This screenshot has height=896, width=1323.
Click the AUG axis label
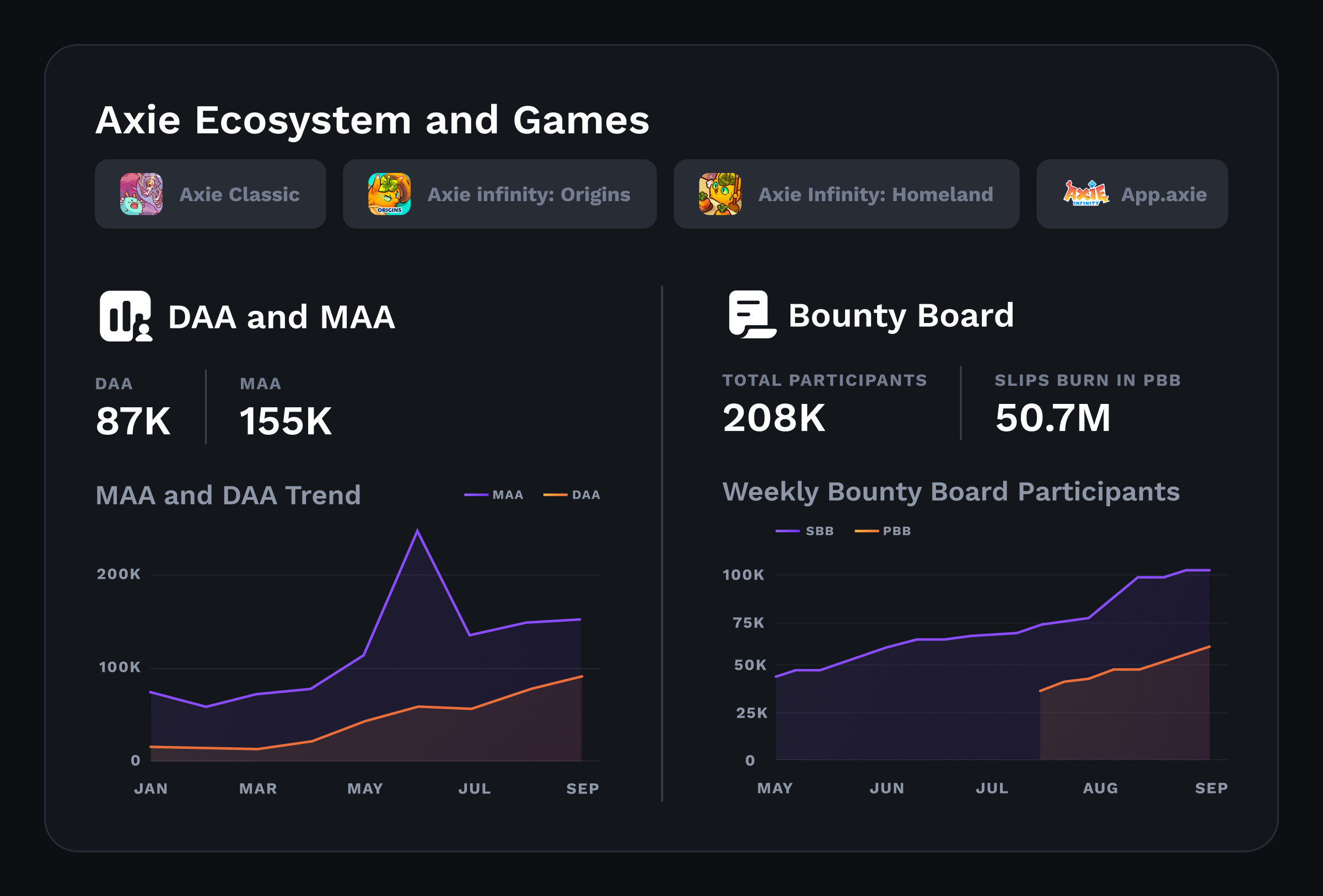1100,789
